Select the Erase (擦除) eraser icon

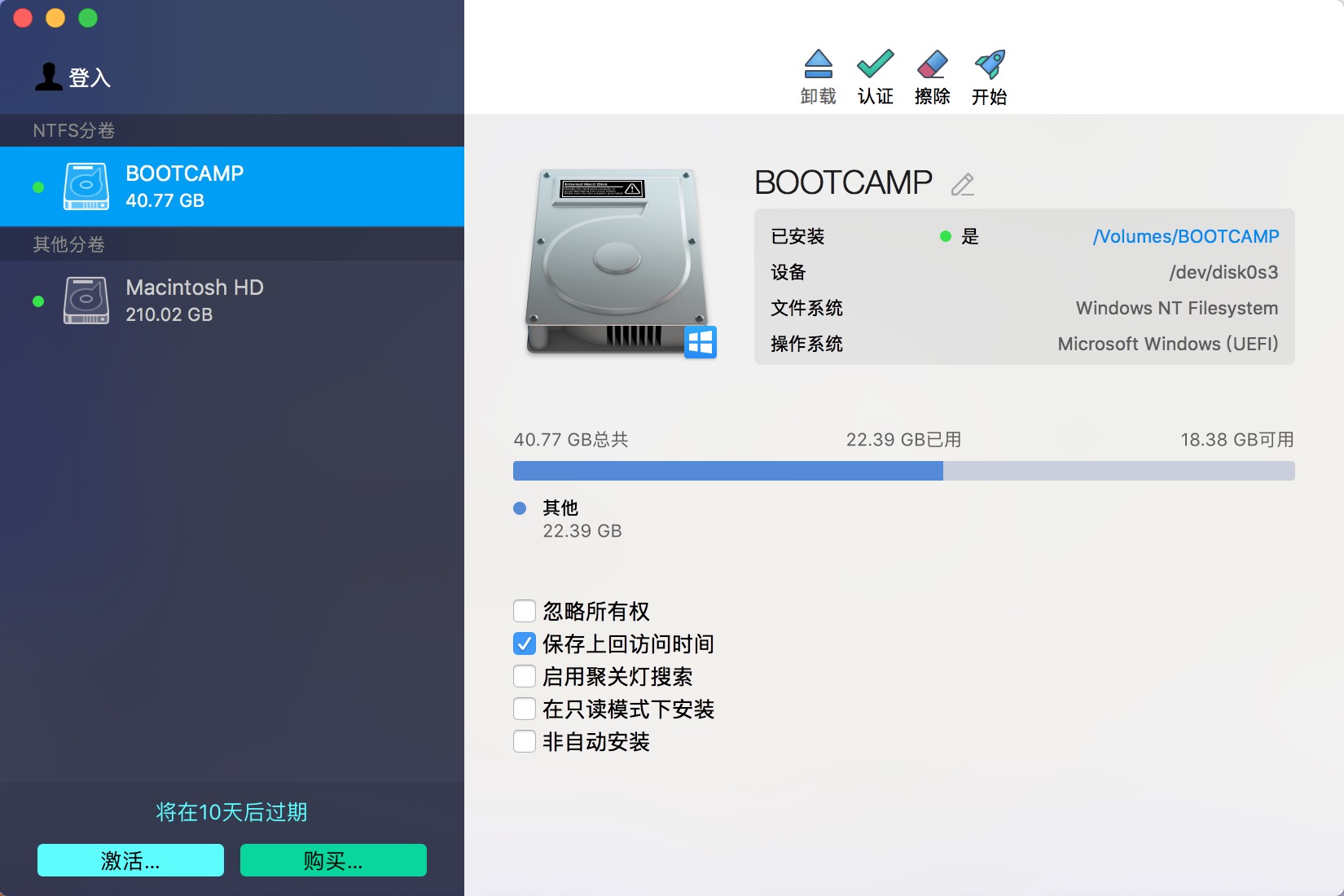click(x=932, y=65)
